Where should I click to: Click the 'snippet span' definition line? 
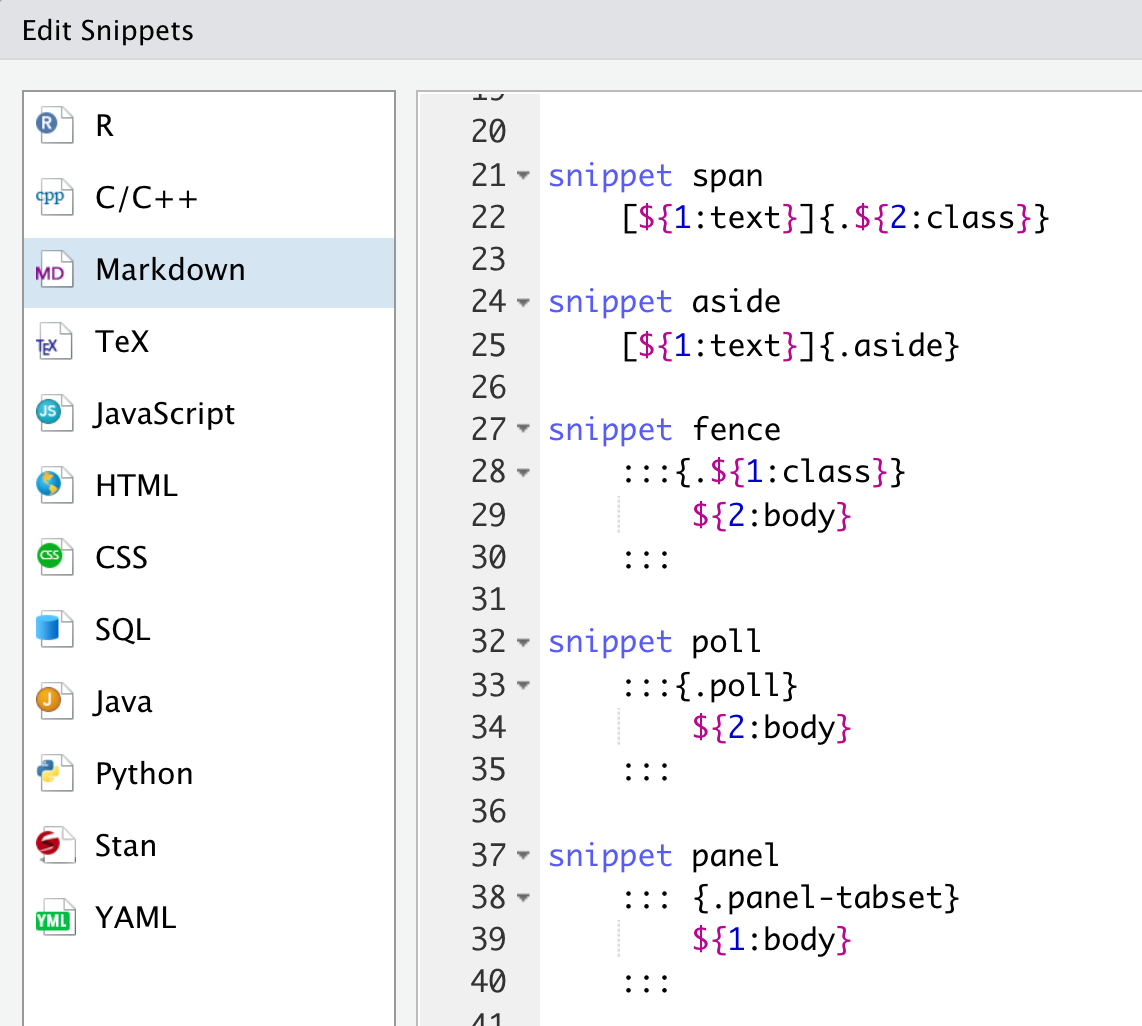(x=655, y=176)
